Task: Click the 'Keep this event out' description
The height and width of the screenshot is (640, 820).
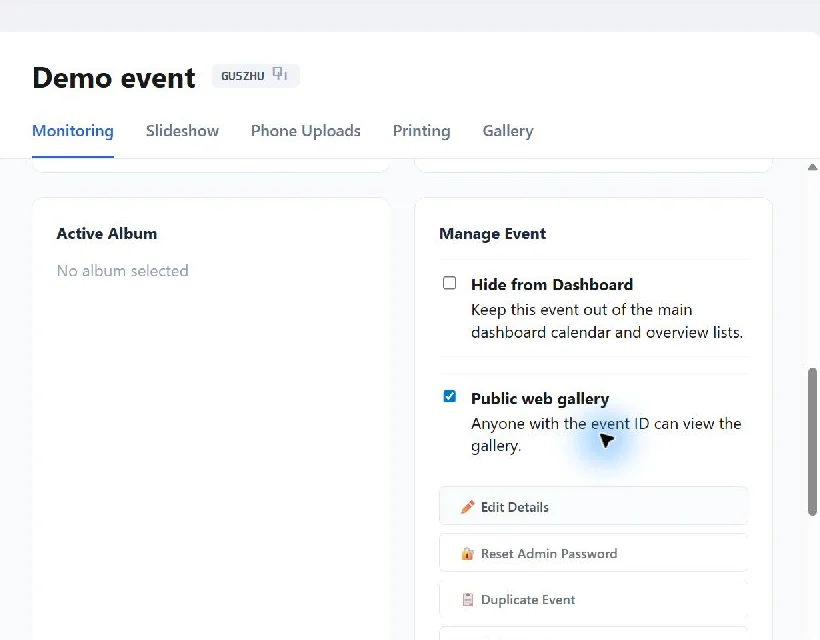Action: click(607, 321)
